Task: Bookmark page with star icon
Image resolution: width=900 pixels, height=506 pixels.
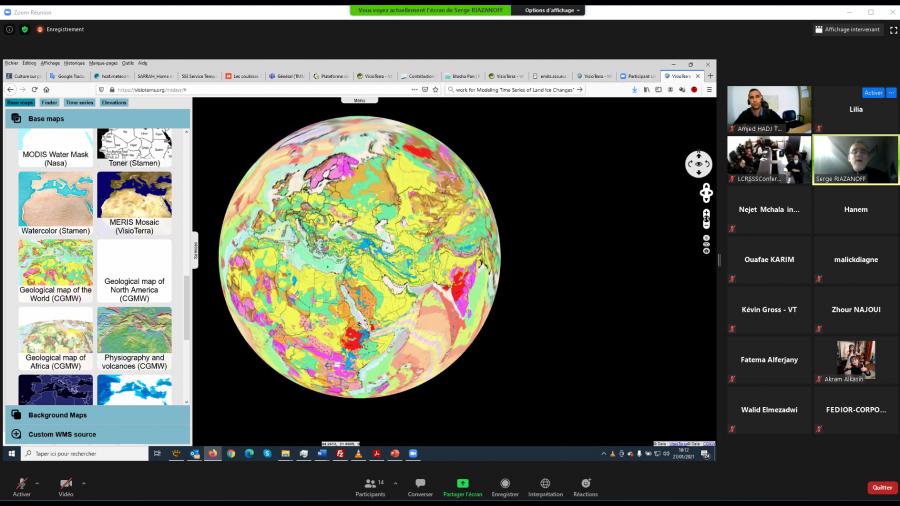Action: click(x=436, y=89)
